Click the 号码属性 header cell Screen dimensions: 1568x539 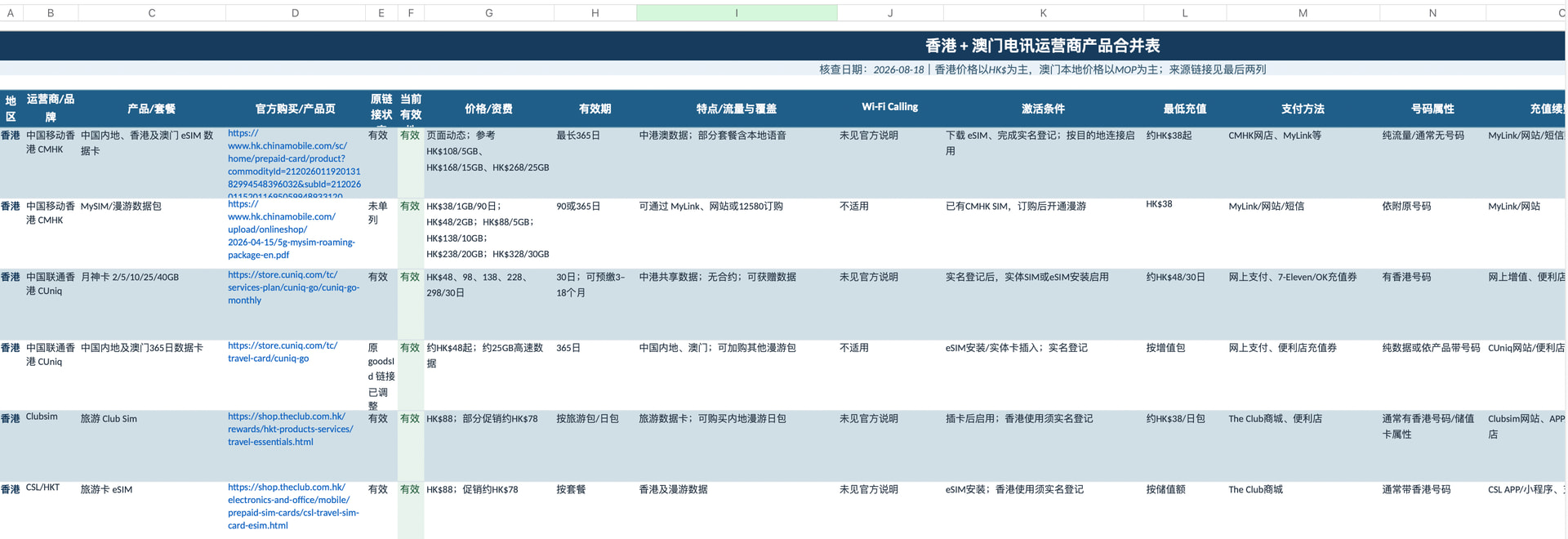point(1432,109)
